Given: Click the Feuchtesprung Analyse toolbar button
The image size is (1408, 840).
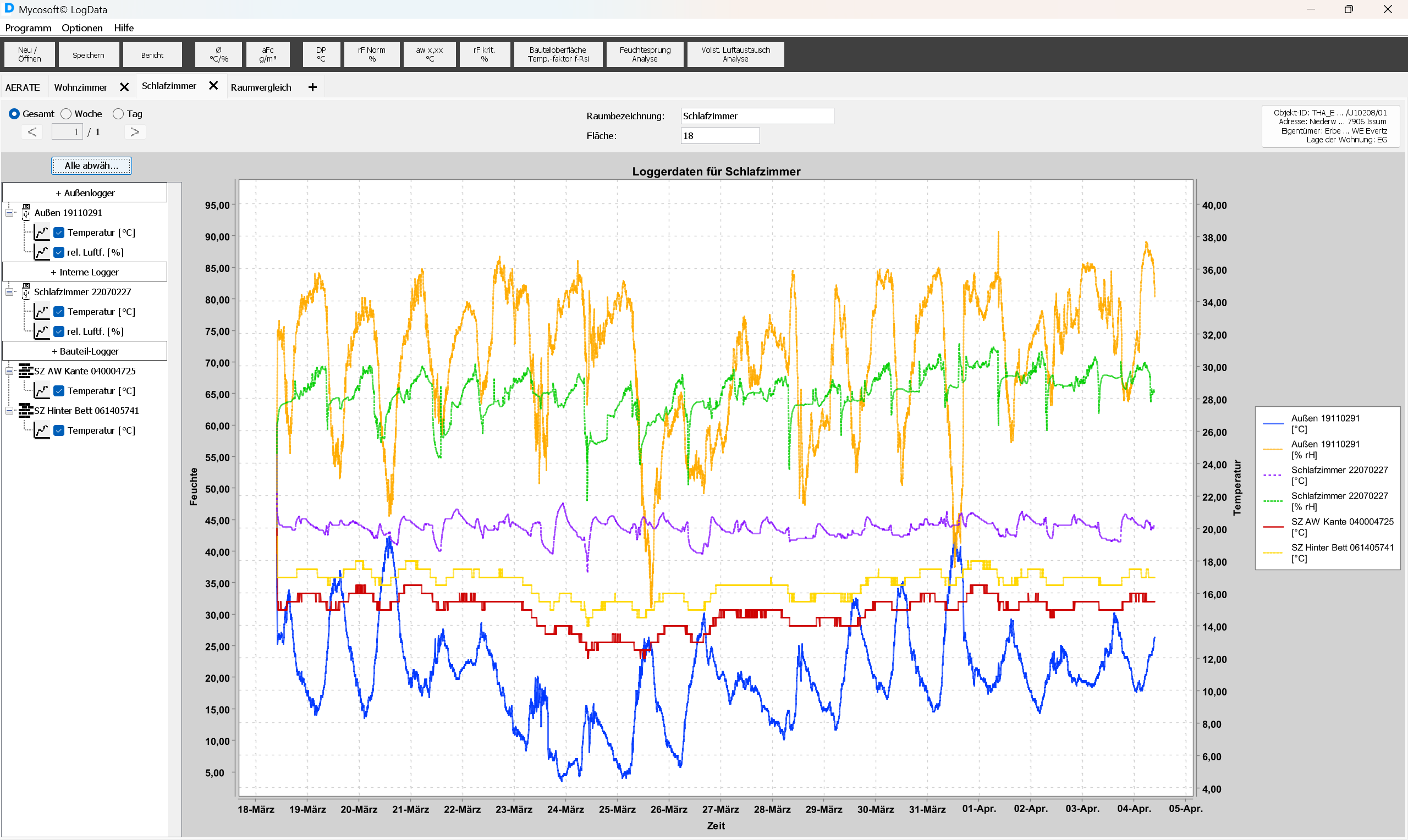Looking at the screenshot, I should point(645,54).
